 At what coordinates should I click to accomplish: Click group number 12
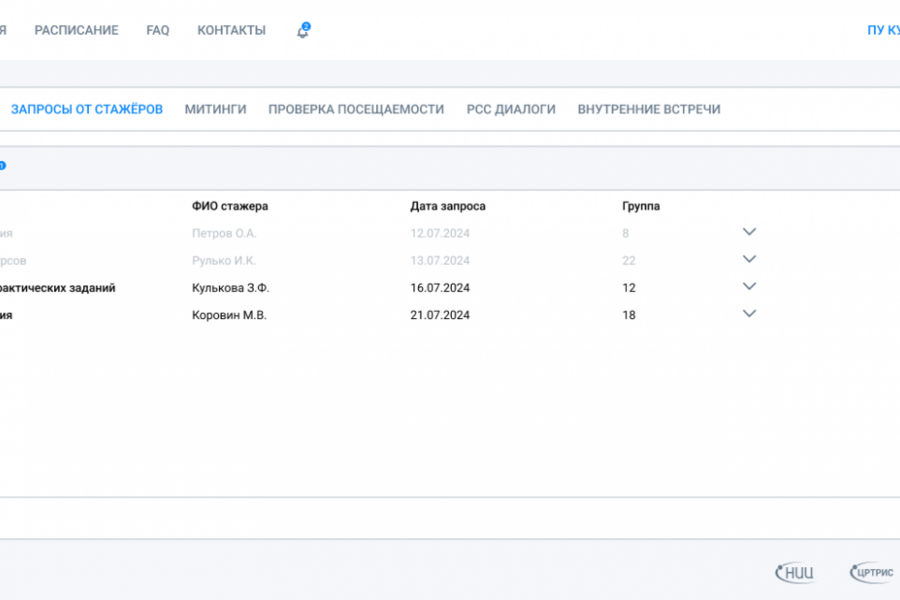coord(629,288)
